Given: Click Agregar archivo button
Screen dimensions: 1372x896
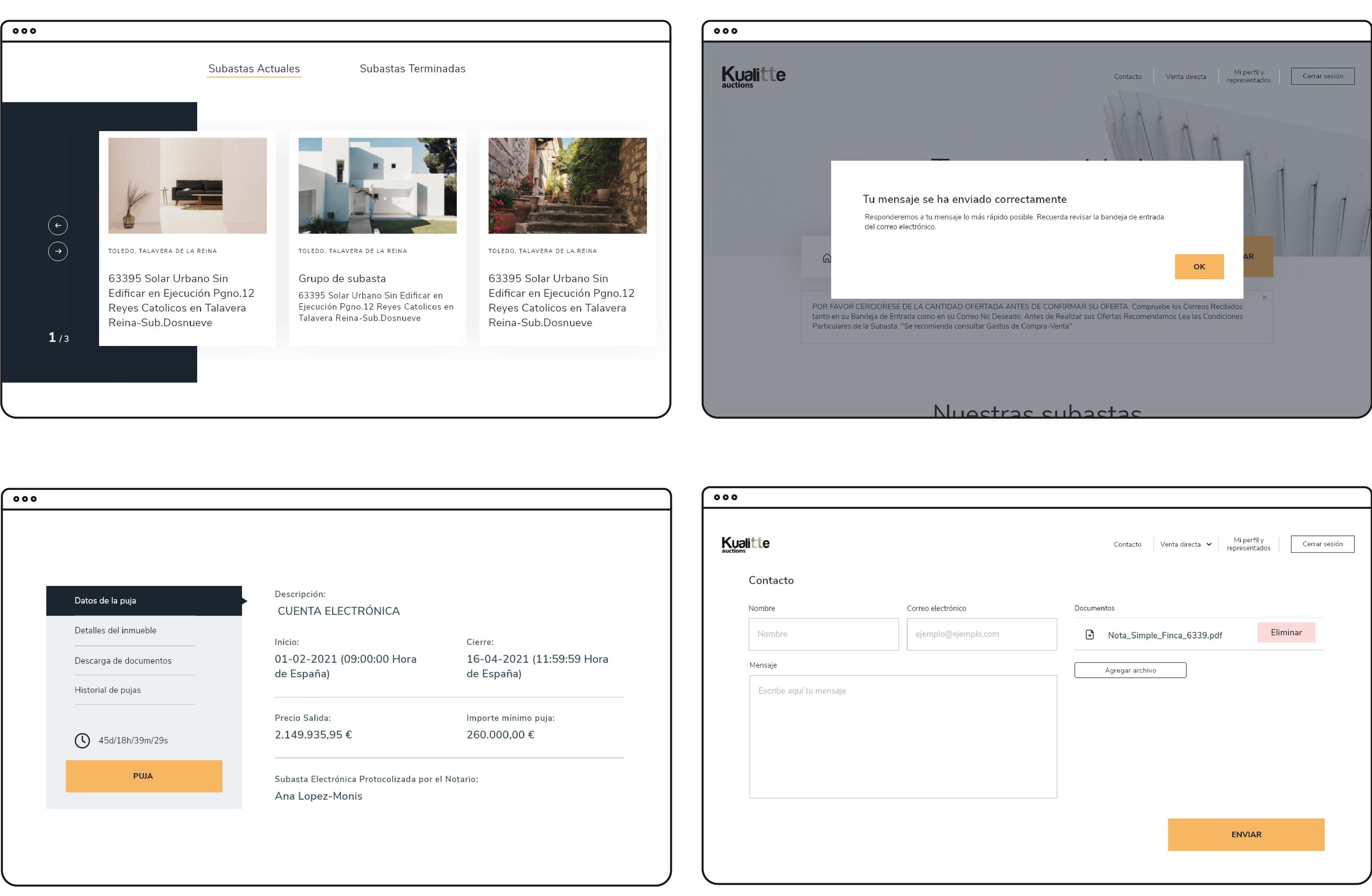Looking at the screenshot, I should point(1131,670).
